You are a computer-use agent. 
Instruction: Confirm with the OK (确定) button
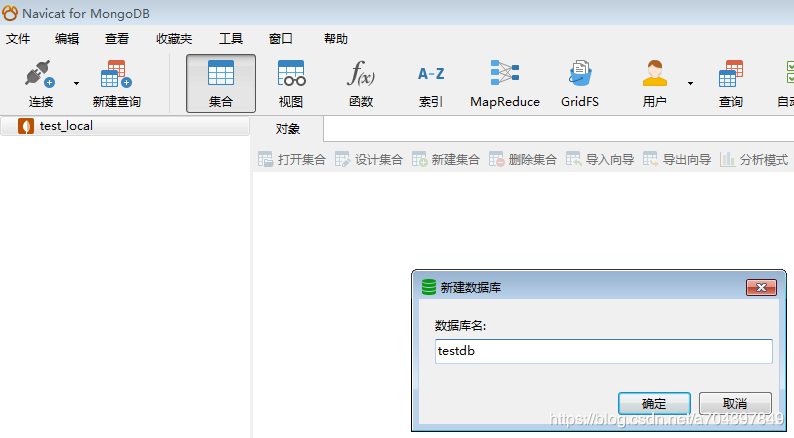point(654,404)
